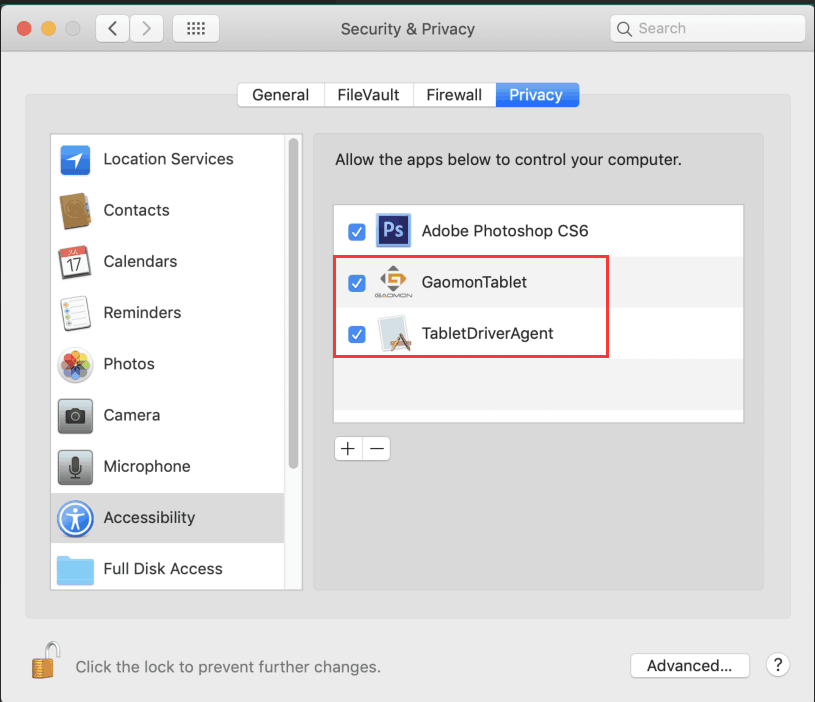Click the Full Disk Access folder icon
This screenshot has width=815, height=702.
tap(75, 570)
